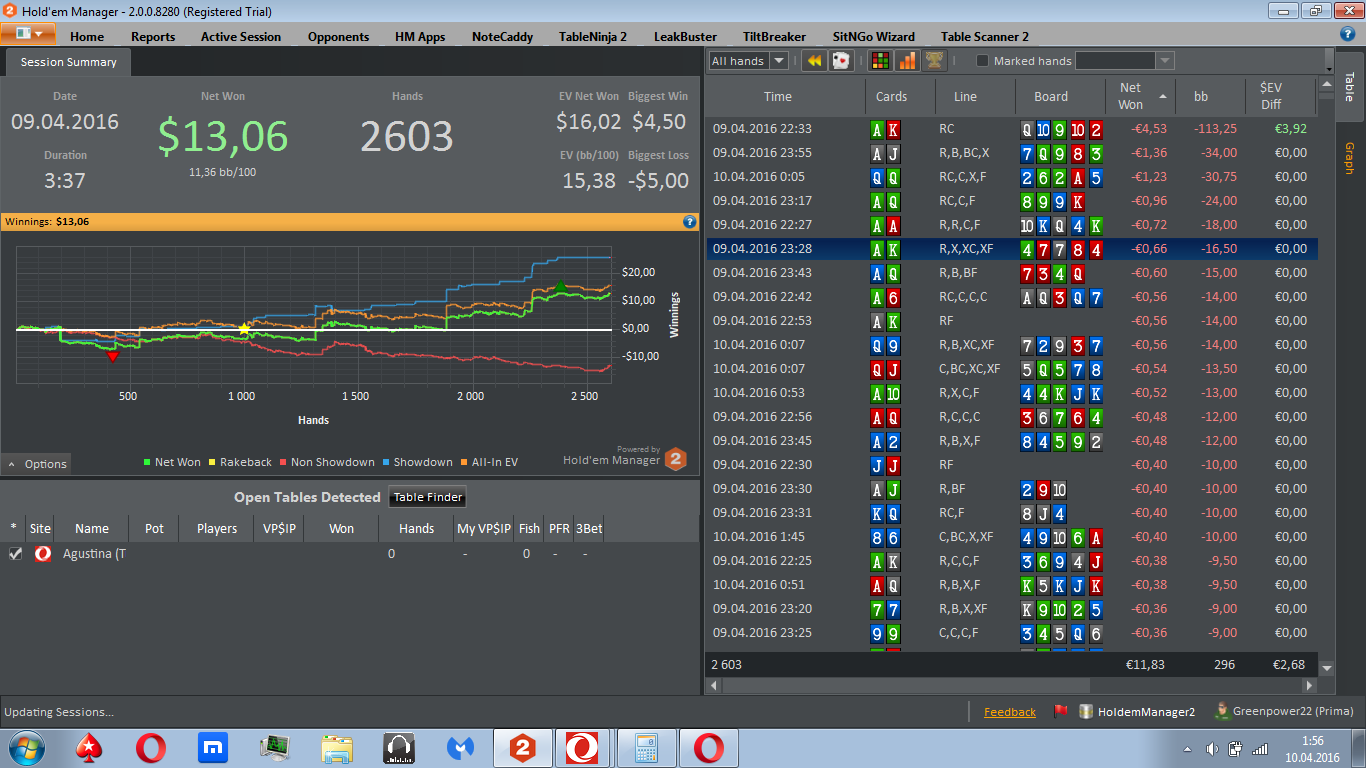Viewport: 1366px width, 768px height.
Task: Open the file explorer folder taskbar icon
Action: 337,748
